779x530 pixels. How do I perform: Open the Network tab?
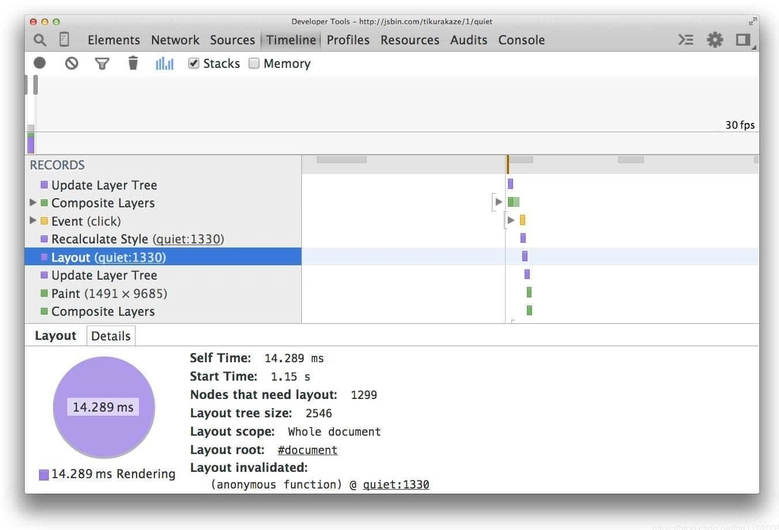175,40
